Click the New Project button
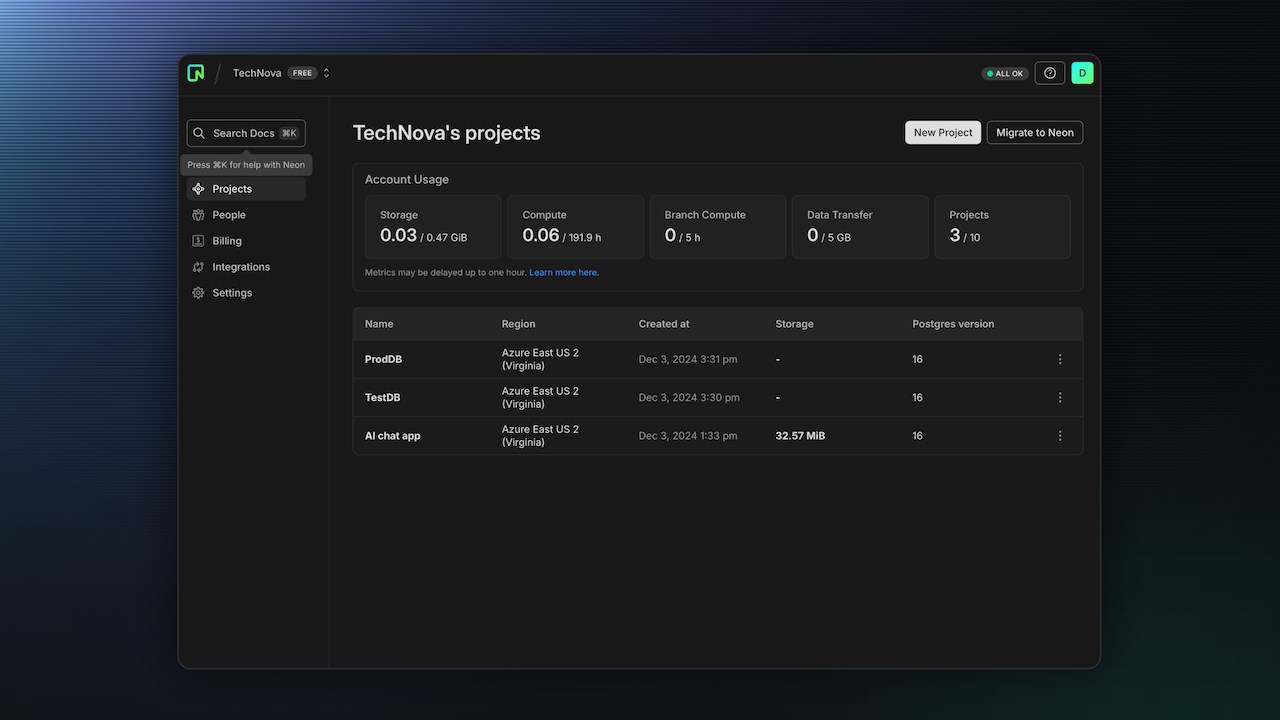 point(943,133)
